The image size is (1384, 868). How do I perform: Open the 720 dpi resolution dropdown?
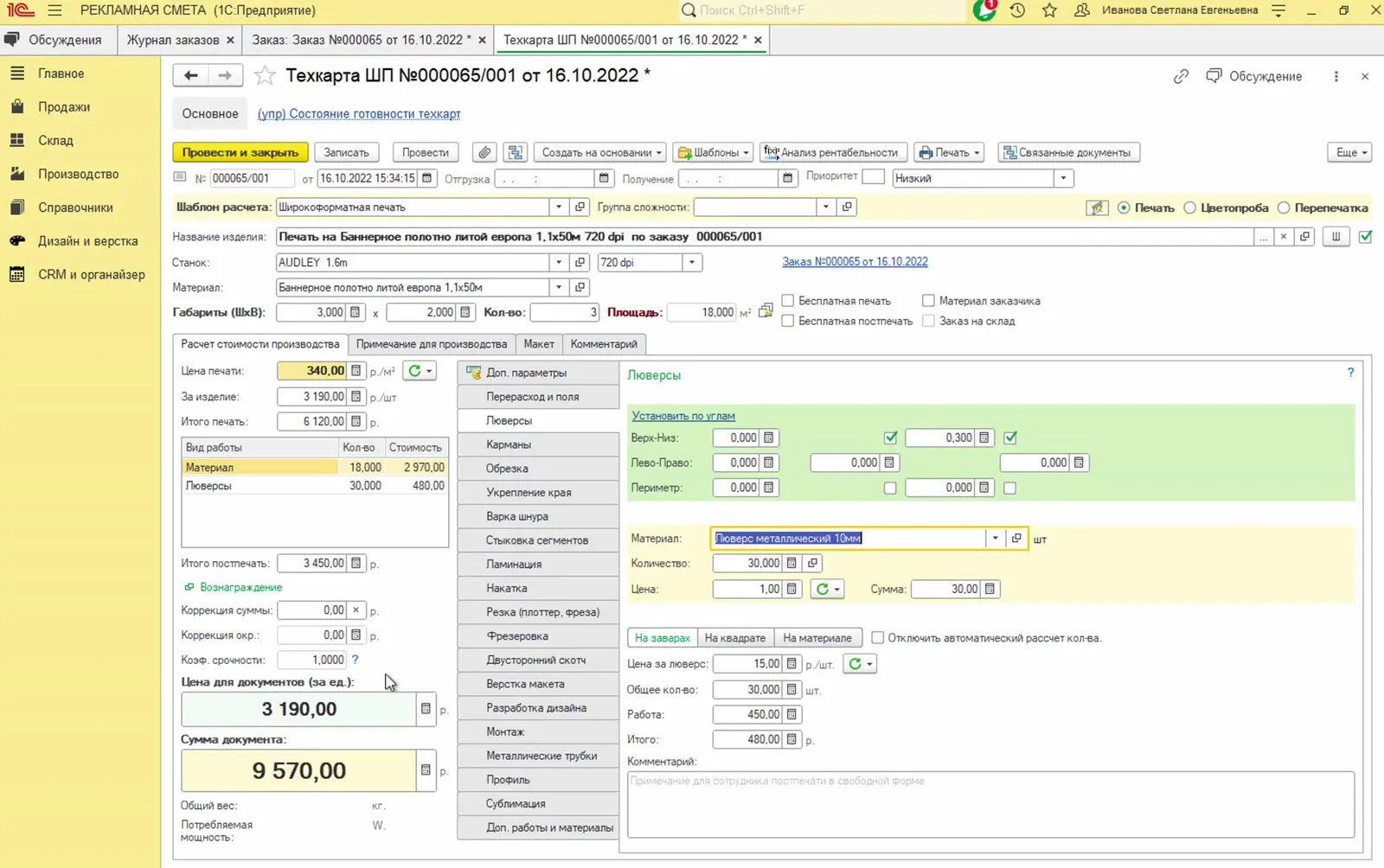[x=692, y=262]
